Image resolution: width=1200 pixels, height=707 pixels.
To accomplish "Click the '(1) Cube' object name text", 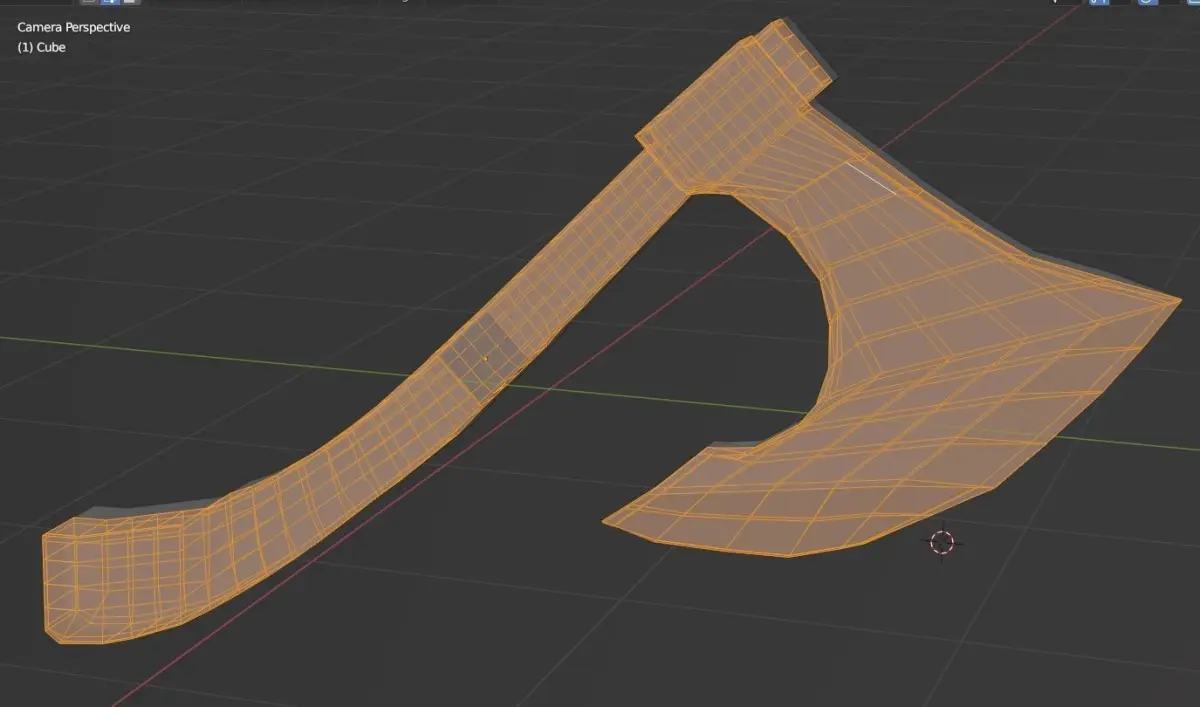I will 41,47.
